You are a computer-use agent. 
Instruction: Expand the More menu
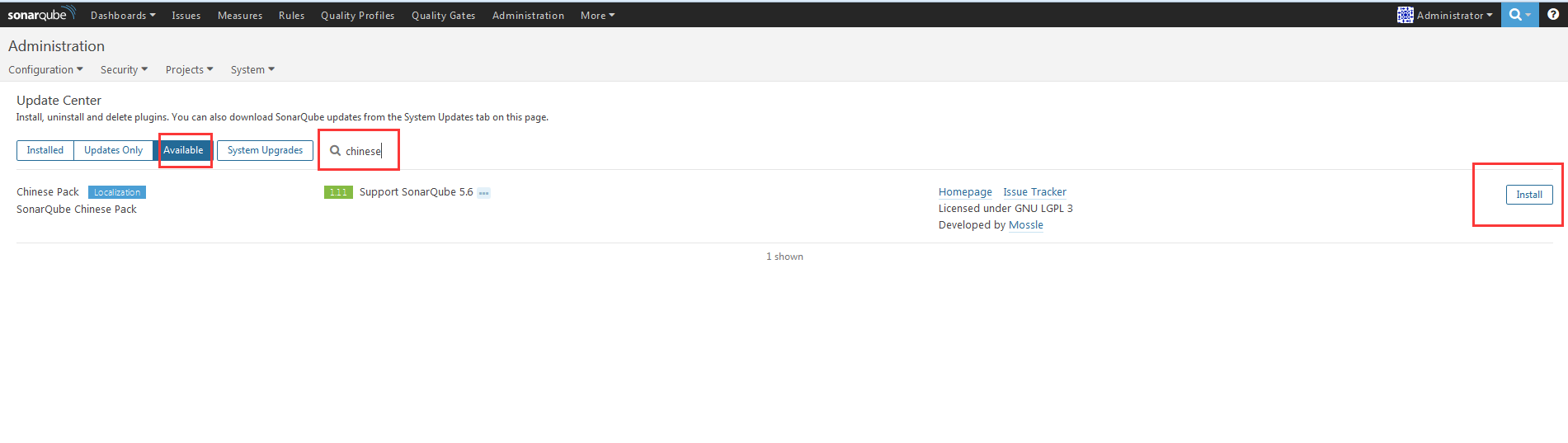[597, 16]
